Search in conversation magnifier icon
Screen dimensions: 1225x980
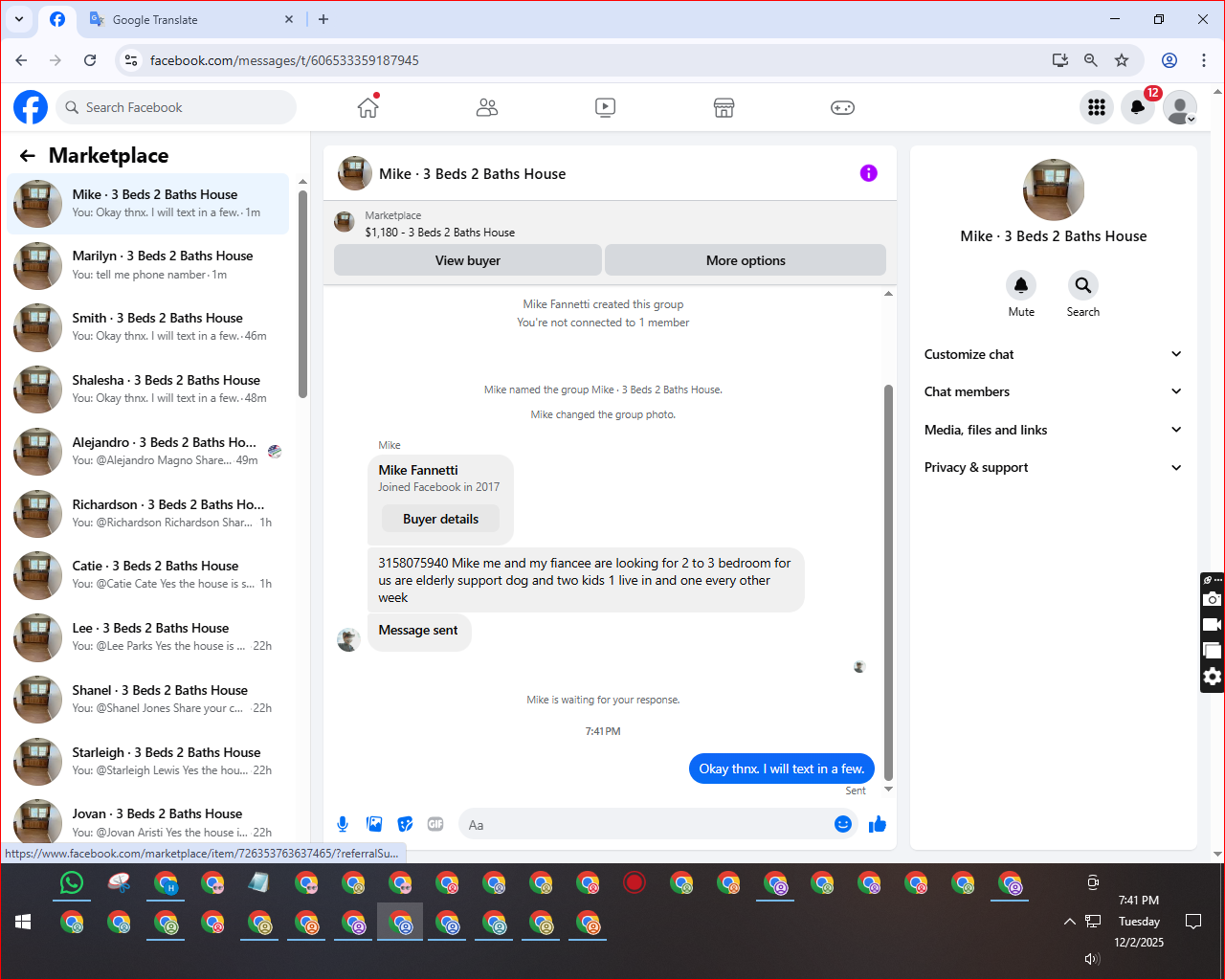click(x=1082, y=285)
